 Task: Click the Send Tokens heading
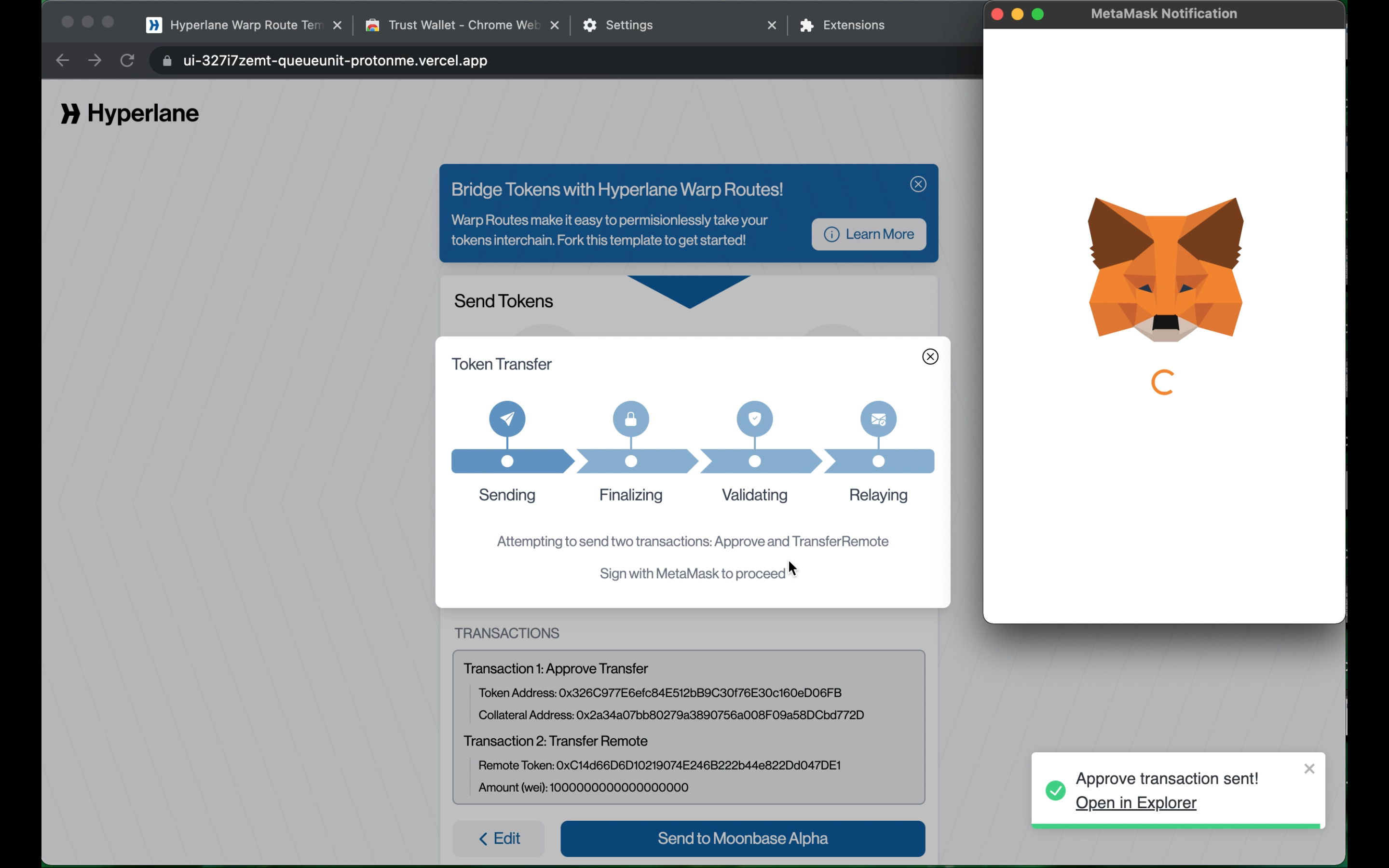[x=504, y=301]
